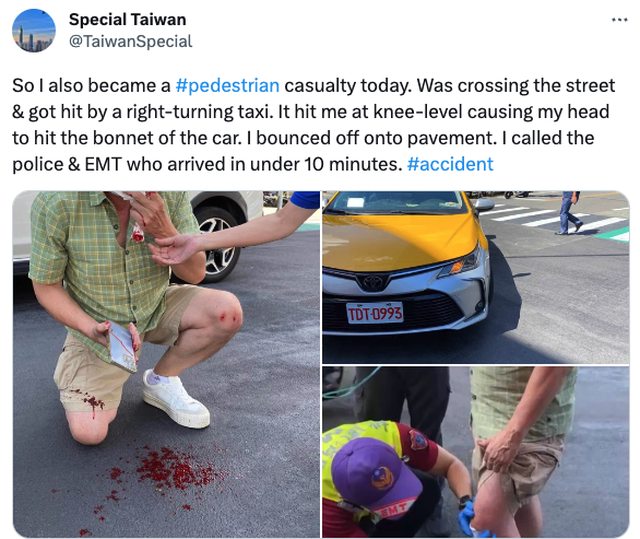The width and height of the screenshot is (640, 539).
Task: Open the yellow taxi photo
Action: (476, 277)
